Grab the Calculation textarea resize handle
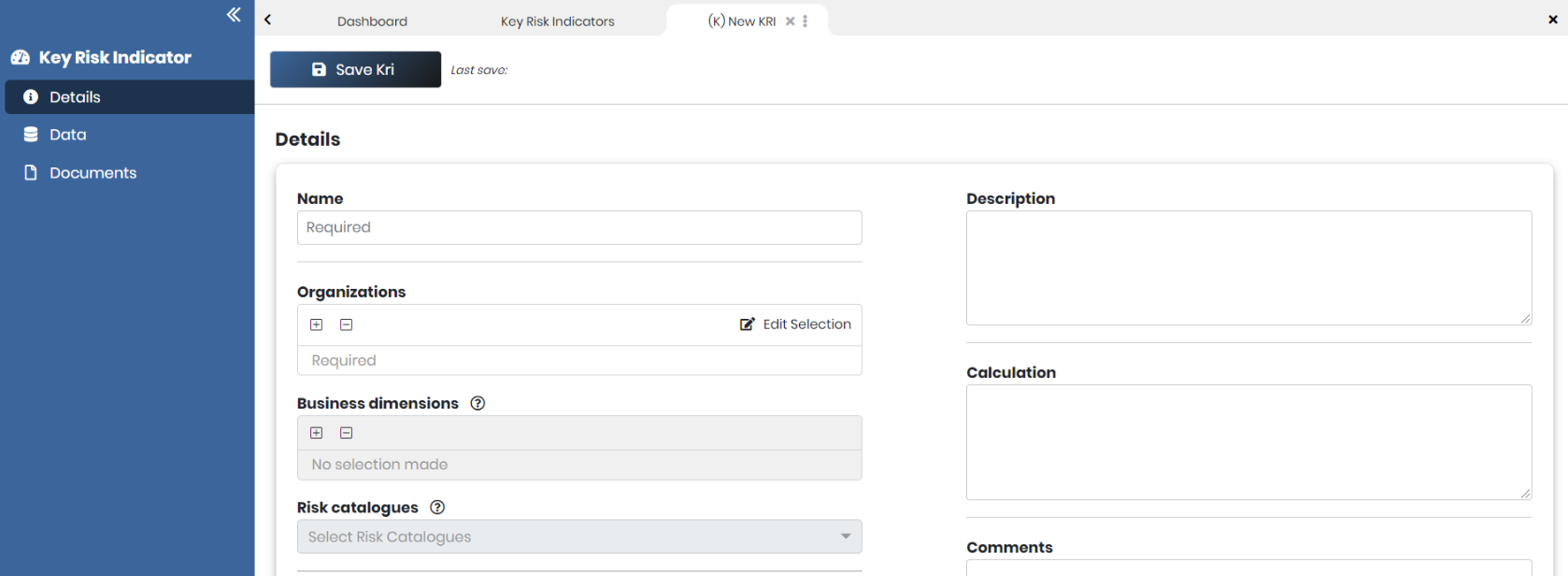This screenshot has height=576, width=1568. tap(1525, 494)
